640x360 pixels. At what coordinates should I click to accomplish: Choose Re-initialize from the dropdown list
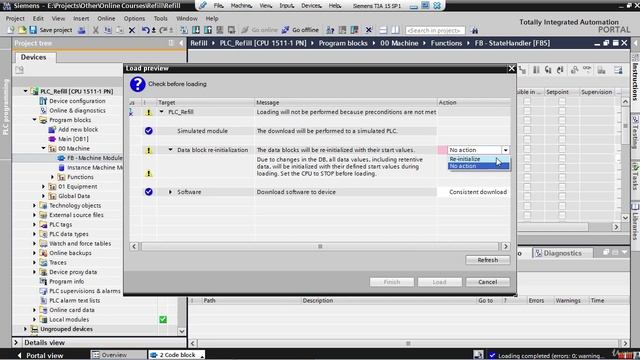[478, 159]
